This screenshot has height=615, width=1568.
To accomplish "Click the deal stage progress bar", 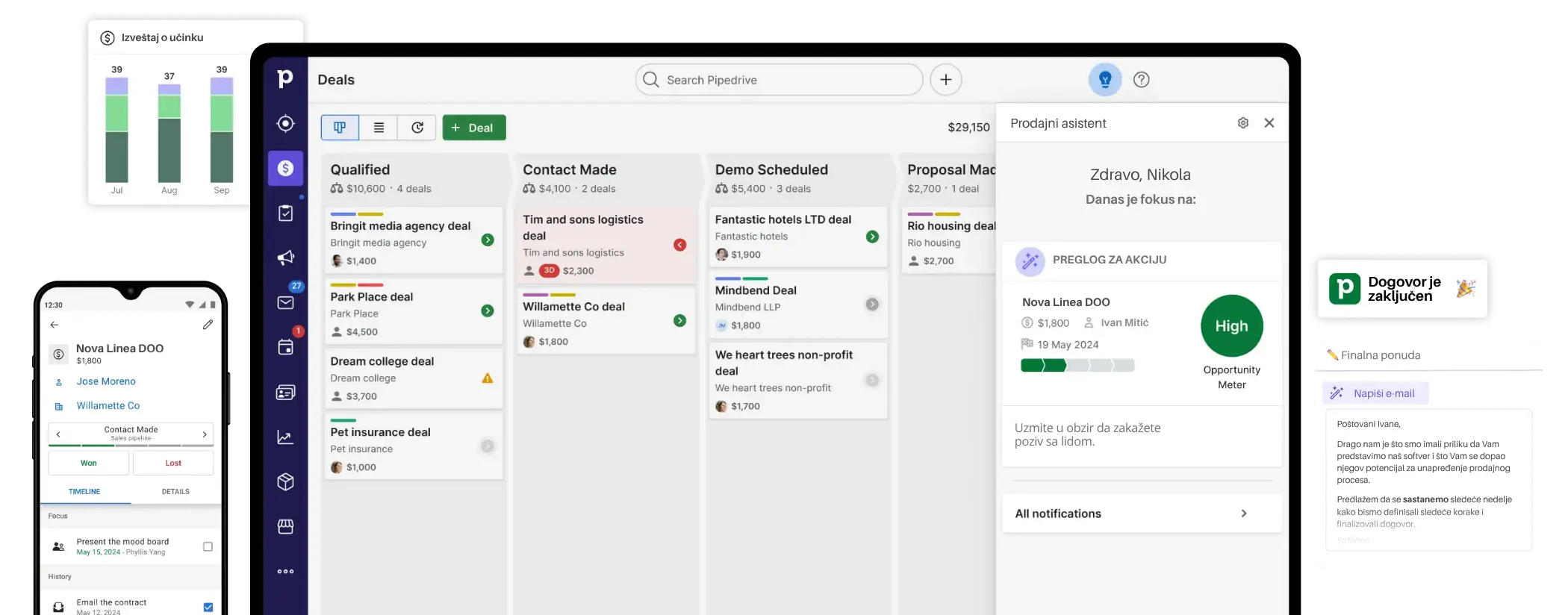I will coord(1077,365).
